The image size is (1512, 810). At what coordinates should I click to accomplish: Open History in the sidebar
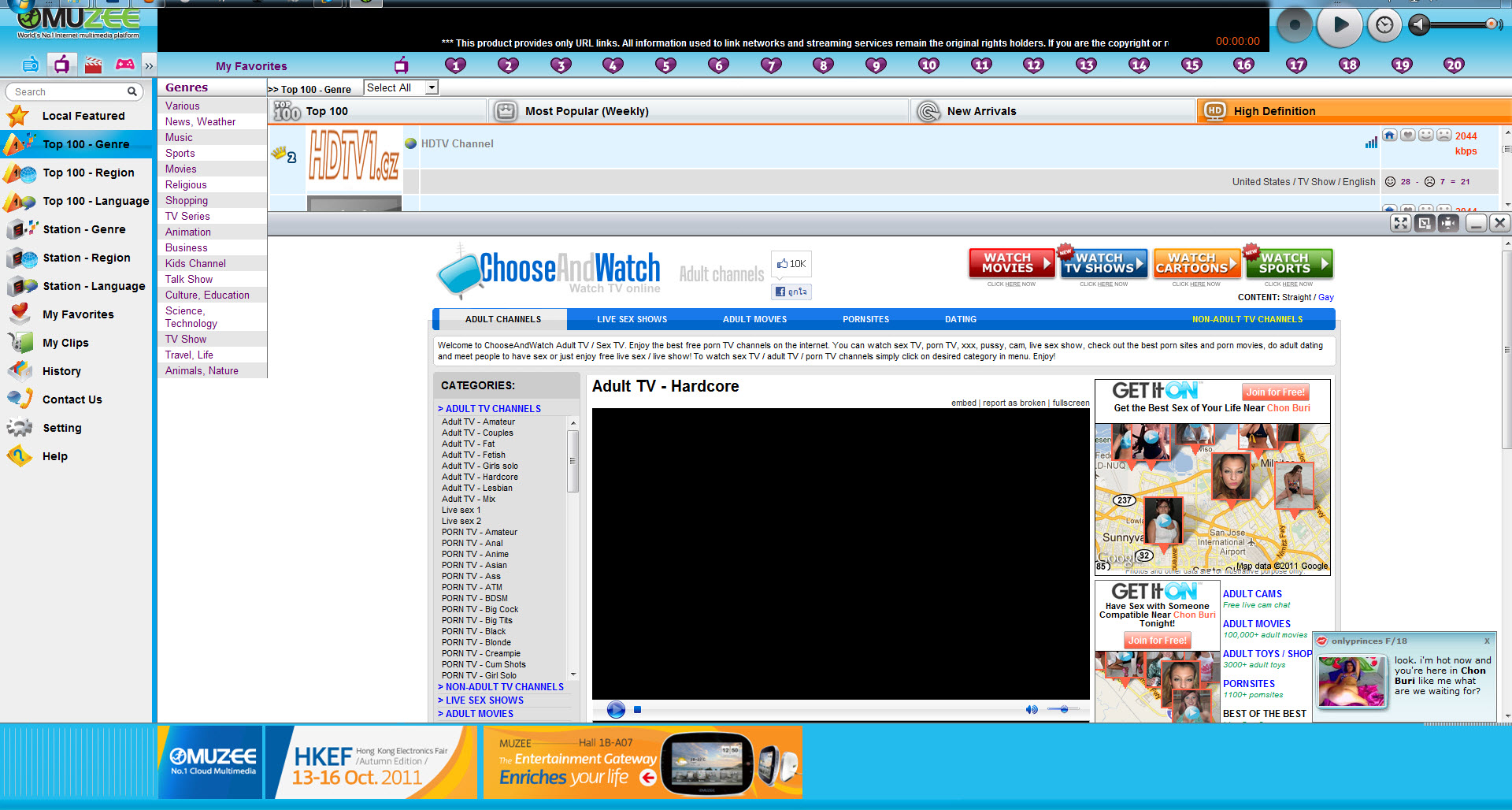(76, 371)
